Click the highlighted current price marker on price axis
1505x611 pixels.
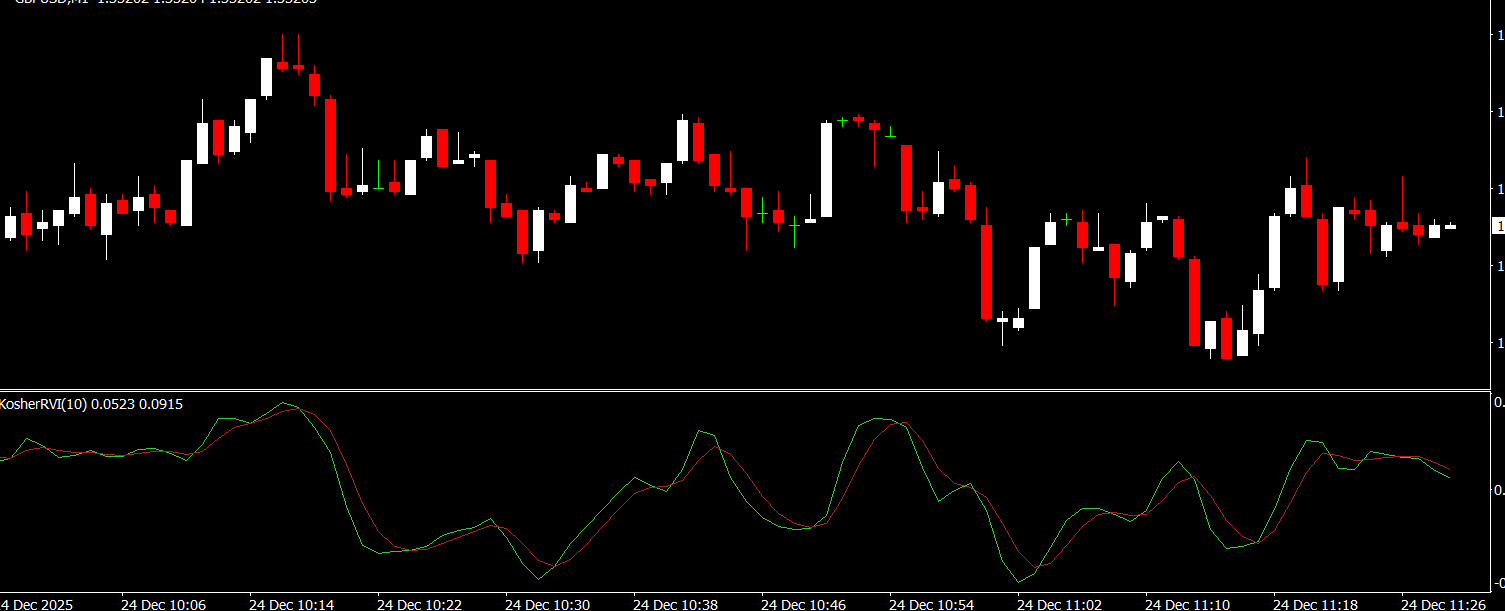[1497, 227]
